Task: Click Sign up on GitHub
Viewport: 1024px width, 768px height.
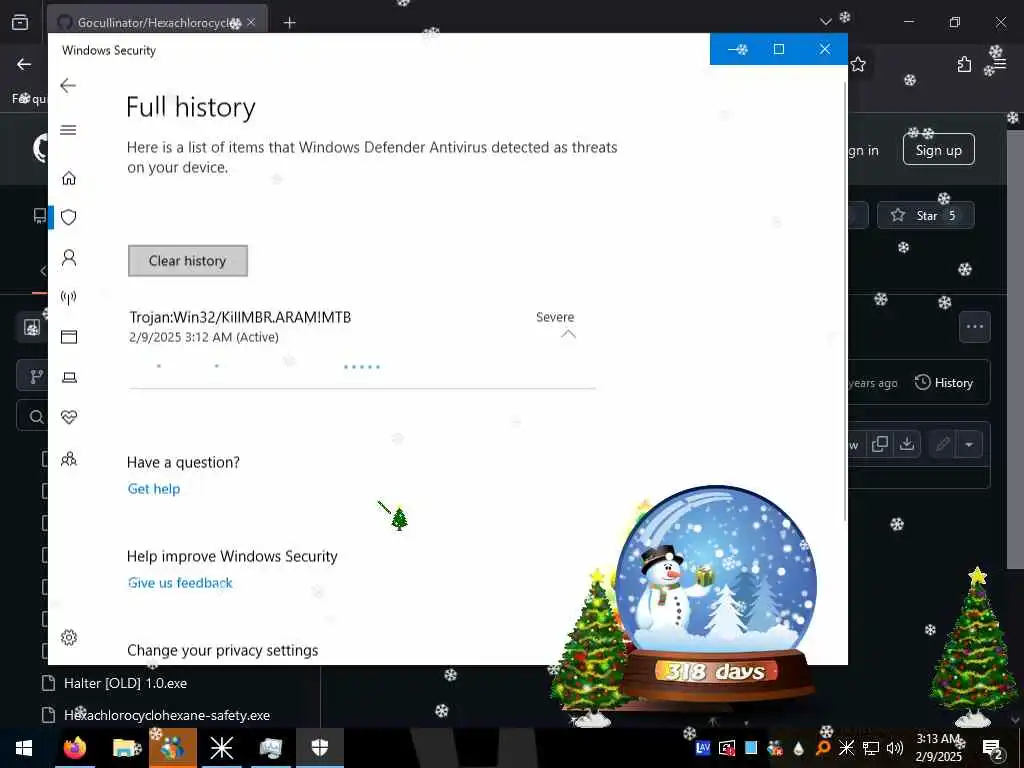Action: (x=938, y=150)
